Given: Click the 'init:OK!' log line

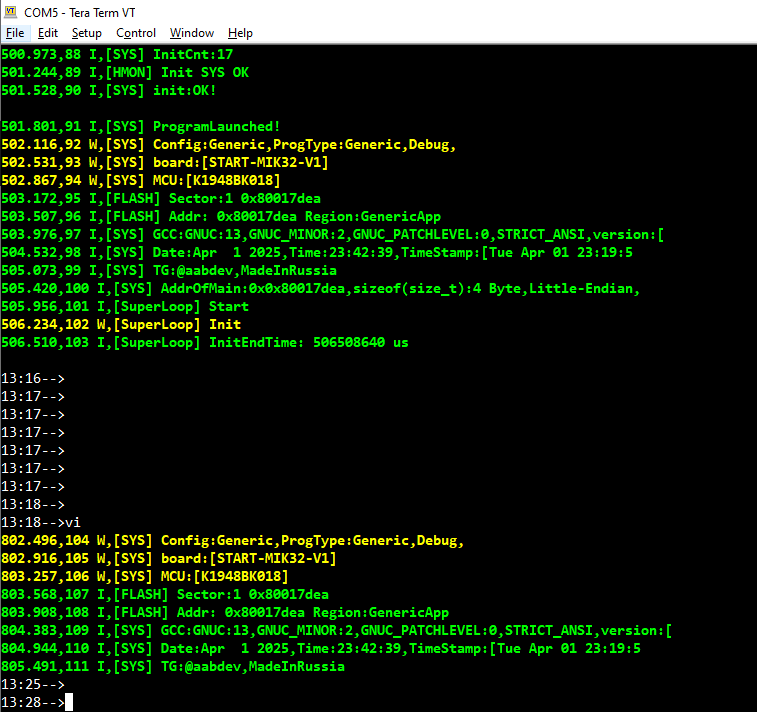Looking at the screenshot, I should tap(109, 90).
